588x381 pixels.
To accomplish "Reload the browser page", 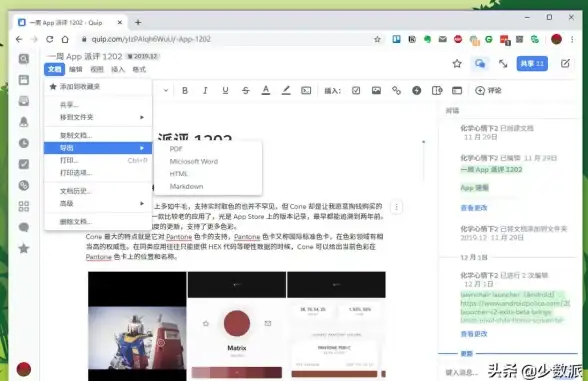I will (50, 39).
